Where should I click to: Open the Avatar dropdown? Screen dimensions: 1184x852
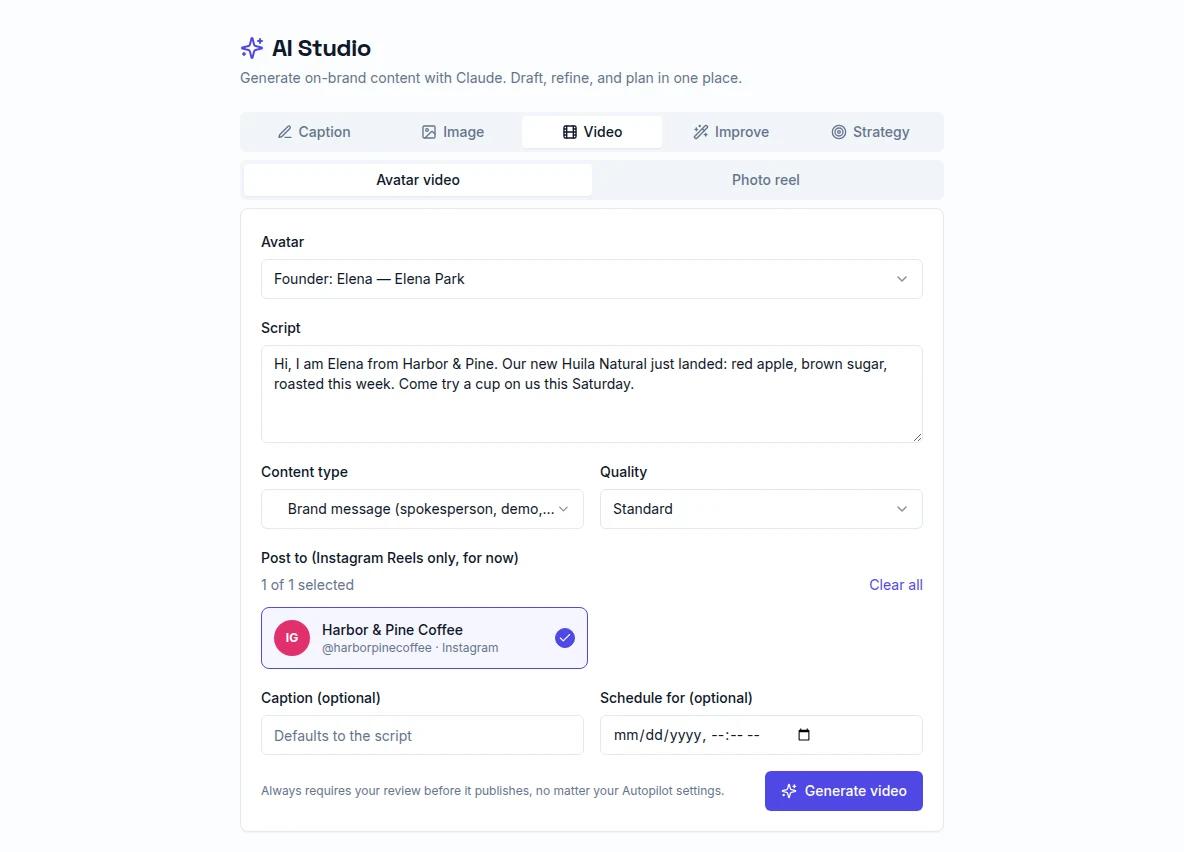pos(592,279)
